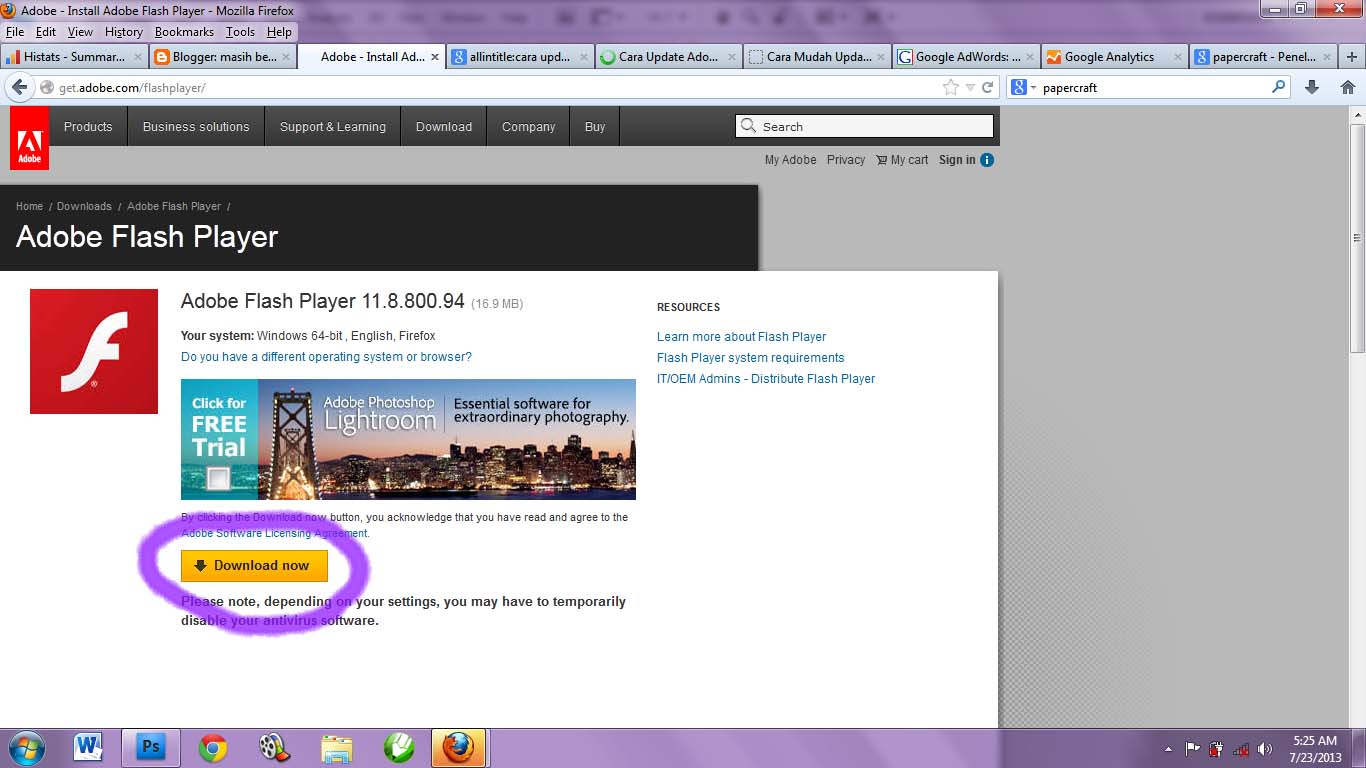
Task: Click the Download now button
Action: pyautogui.click(x=254, y=565)
